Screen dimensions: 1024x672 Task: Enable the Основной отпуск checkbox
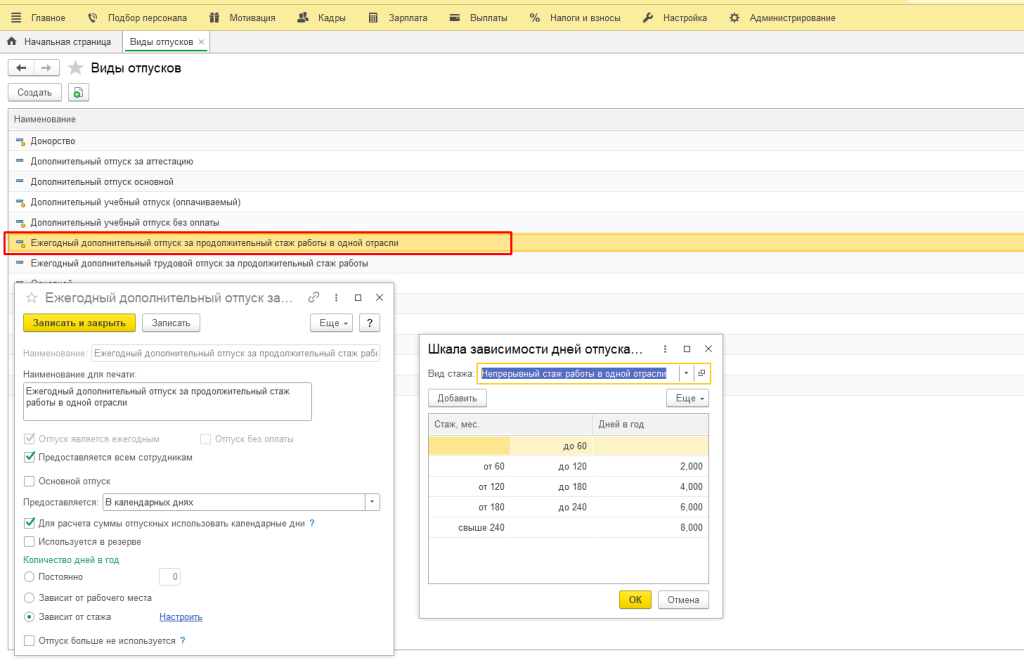(x=29, y=481)
